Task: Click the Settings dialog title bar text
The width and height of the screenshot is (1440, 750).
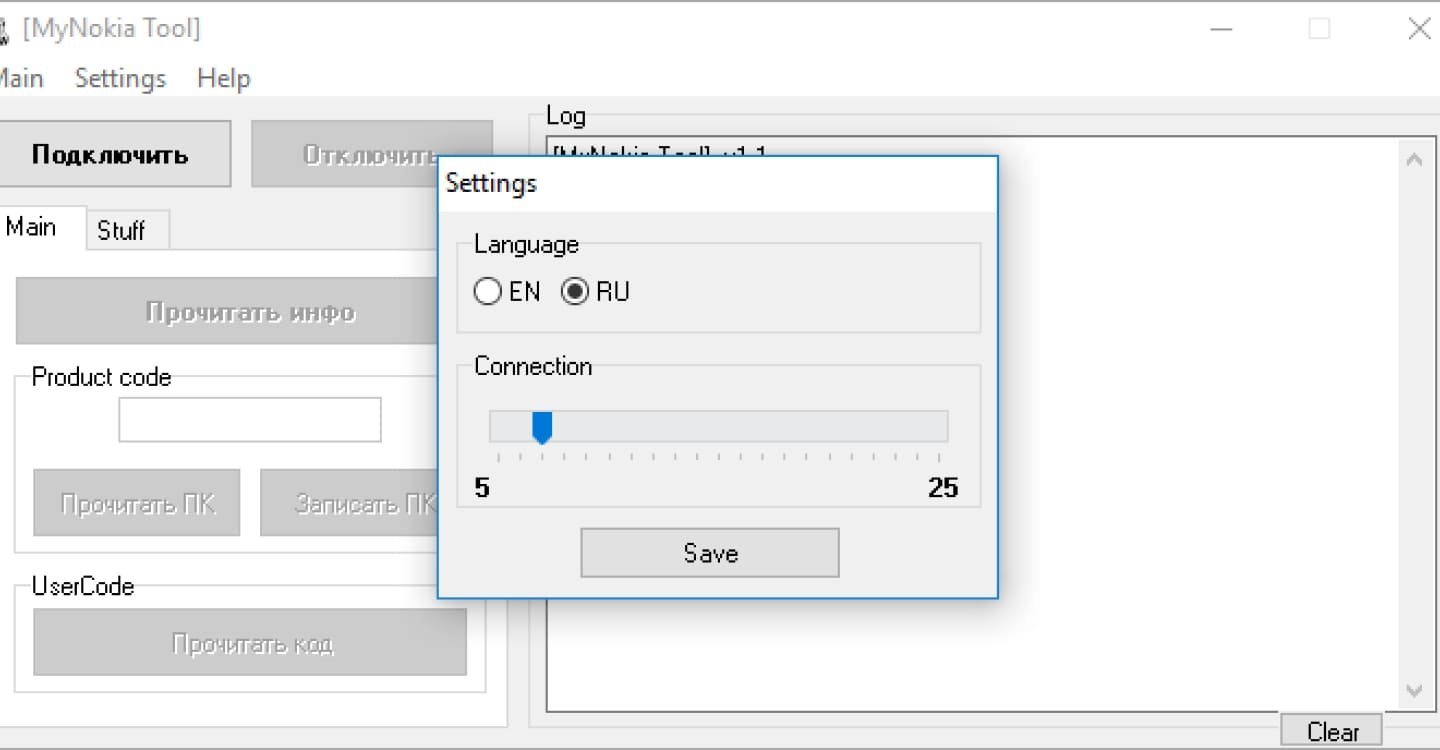Action: (491, 183)
